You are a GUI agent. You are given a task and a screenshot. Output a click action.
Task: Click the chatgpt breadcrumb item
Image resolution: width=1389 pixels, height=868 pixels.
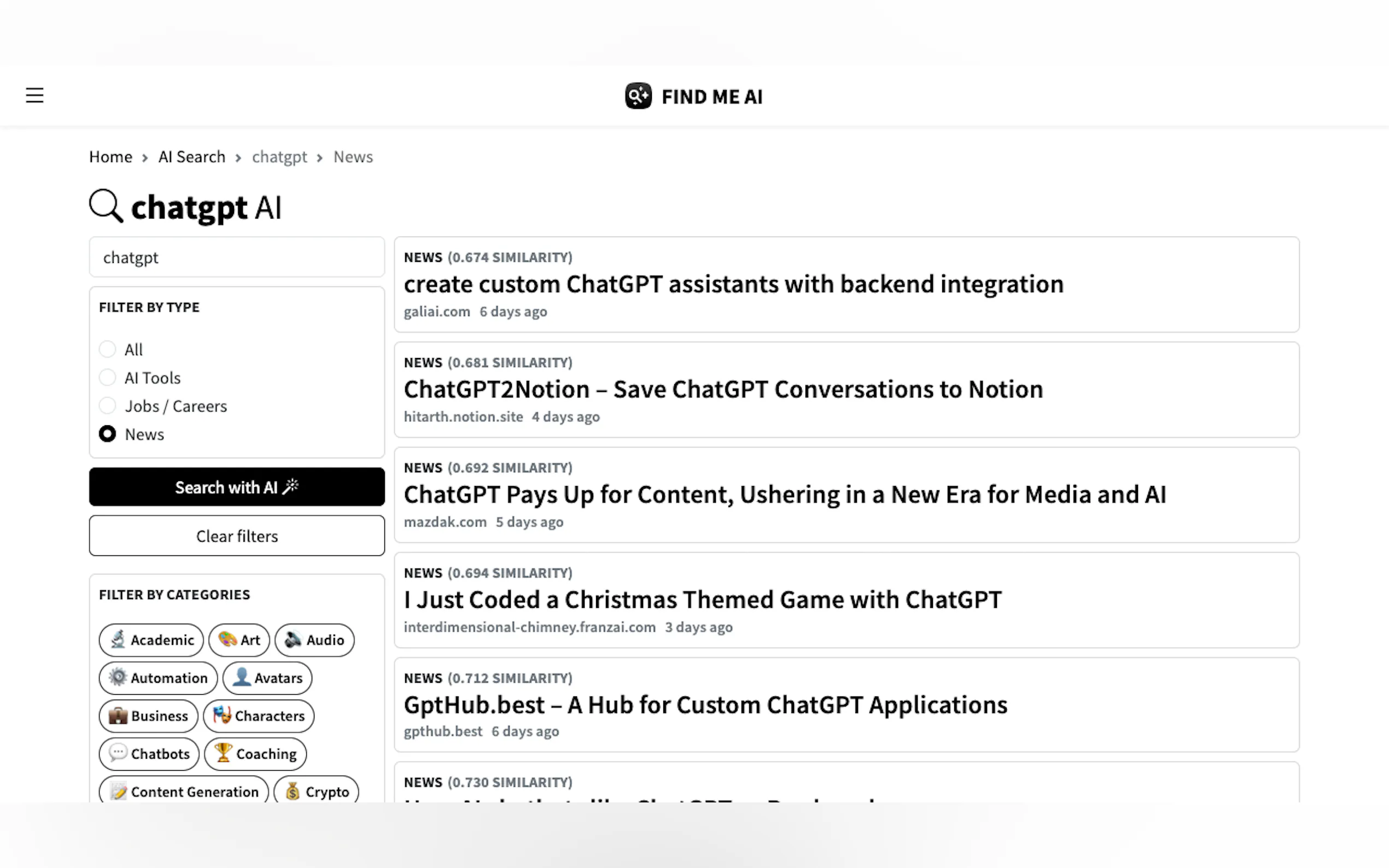279,157
